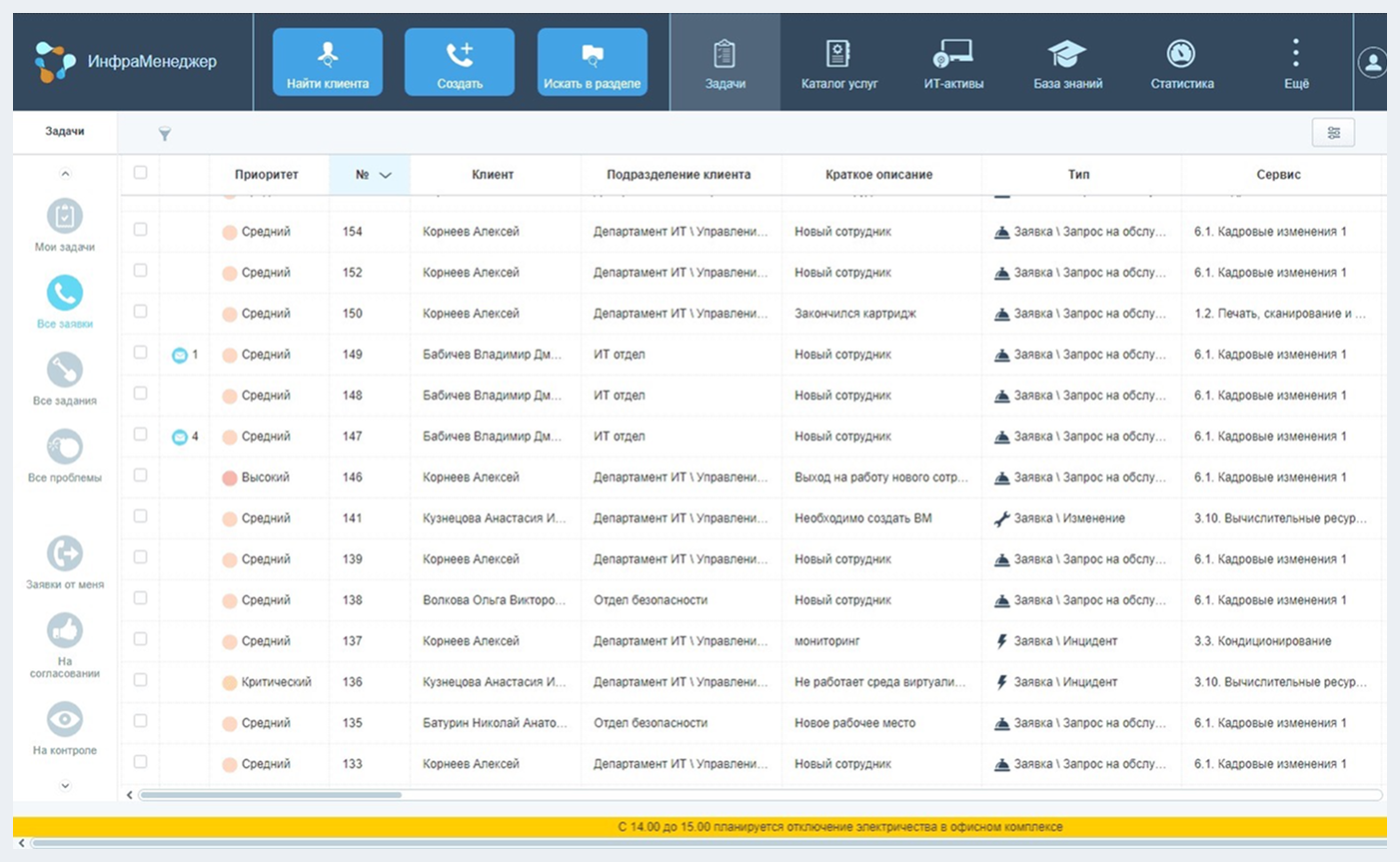Open Все задания wrench icon
Viewport: 1400px width, 862px height.
65,370
